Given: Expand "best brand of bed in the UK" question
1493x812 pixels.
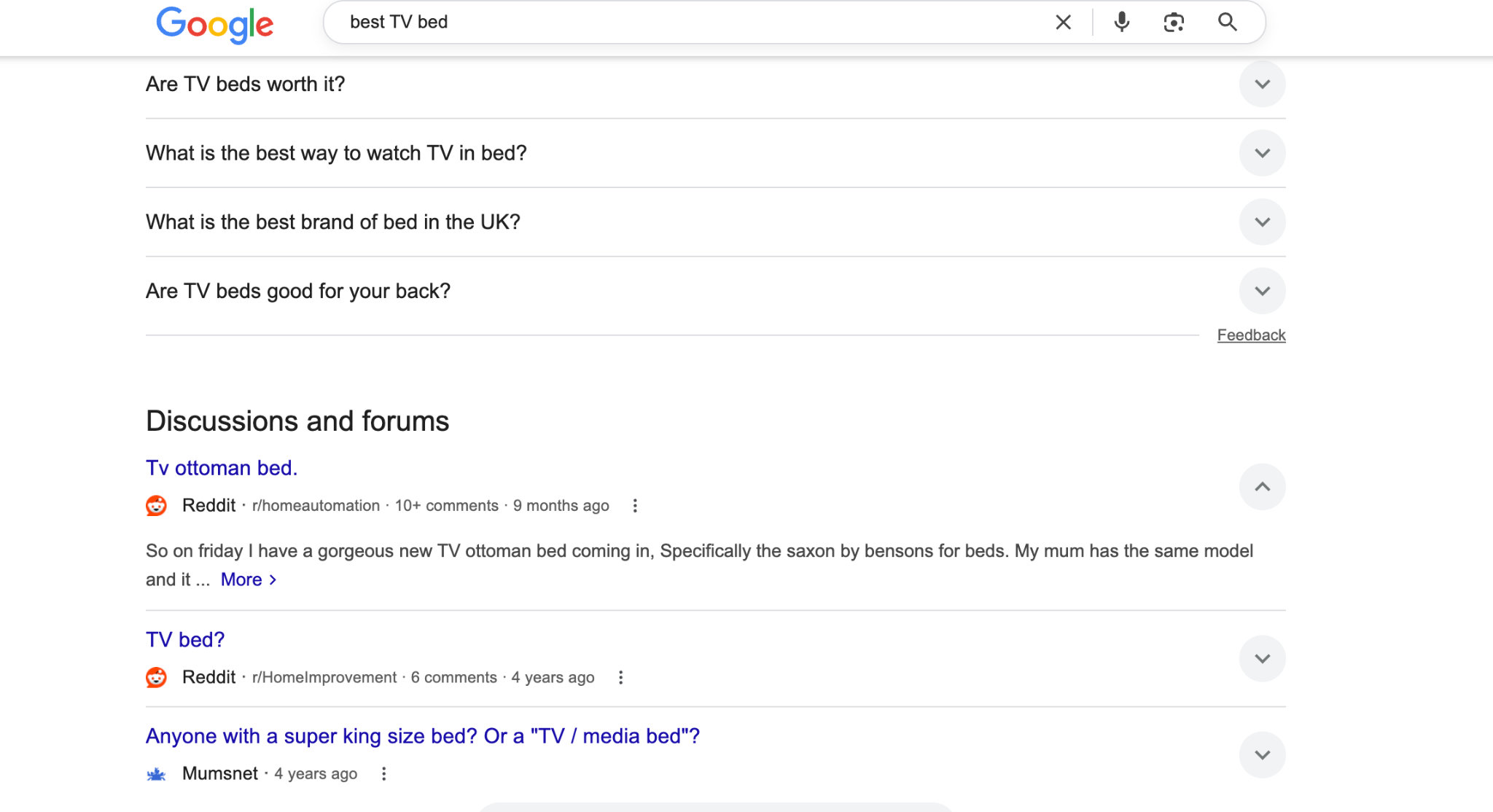Looking at the screenshot, I should pos(1262,222).
